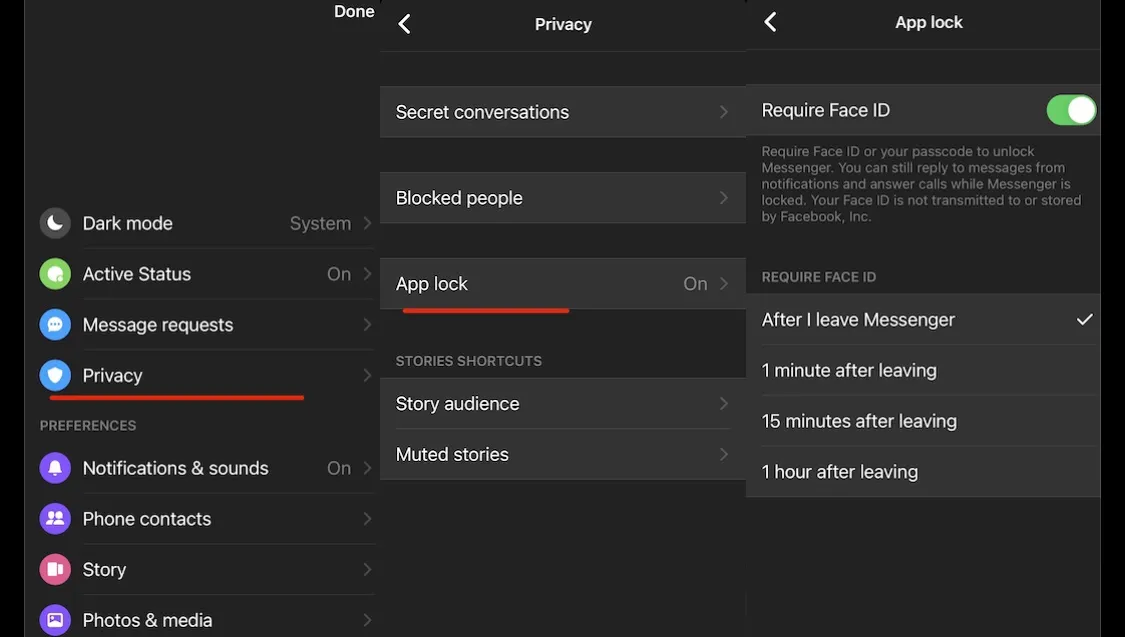Image resolution: width=1125 pixels, height=637 pixels.
Task: Expand the App lock On chevron
Action: pos(723,284)
